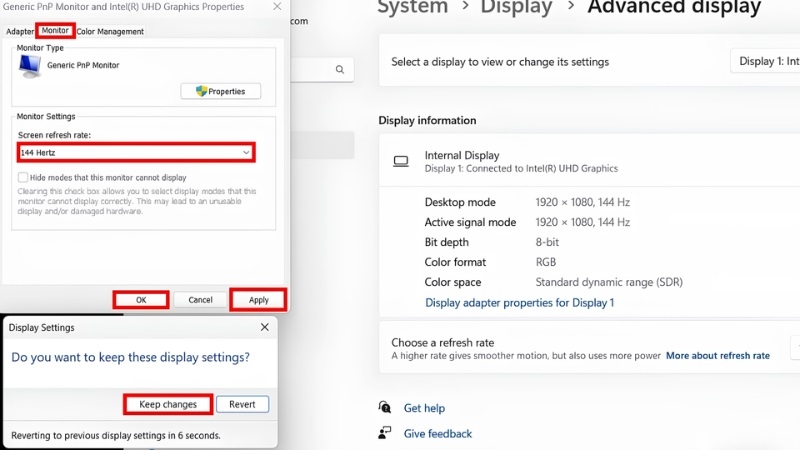The height and width of the screenshot is (450, 800).
Task: Click the Choose a refresh rate label
Action: (x=442, y=342)
